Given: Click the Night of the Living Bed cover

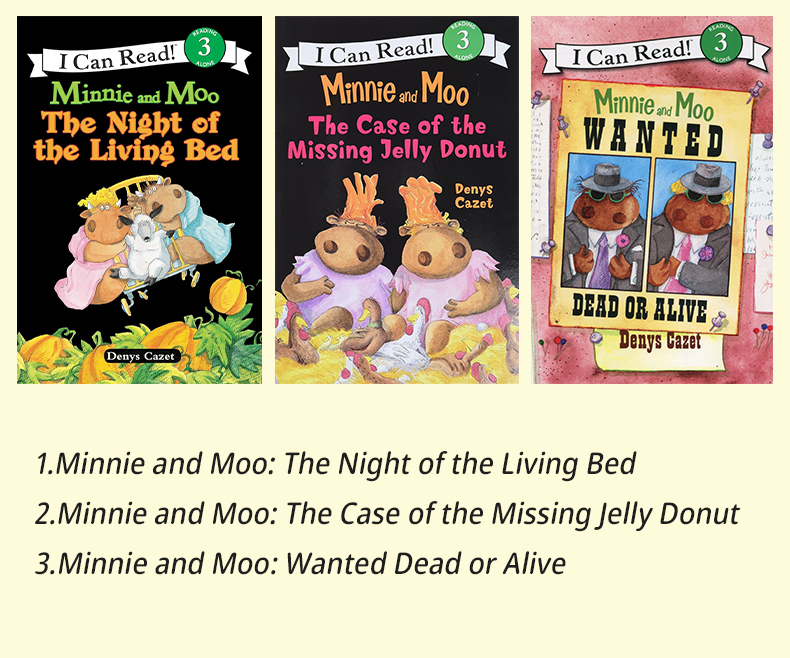Looking at the screenshot, I should pos(140,200).
